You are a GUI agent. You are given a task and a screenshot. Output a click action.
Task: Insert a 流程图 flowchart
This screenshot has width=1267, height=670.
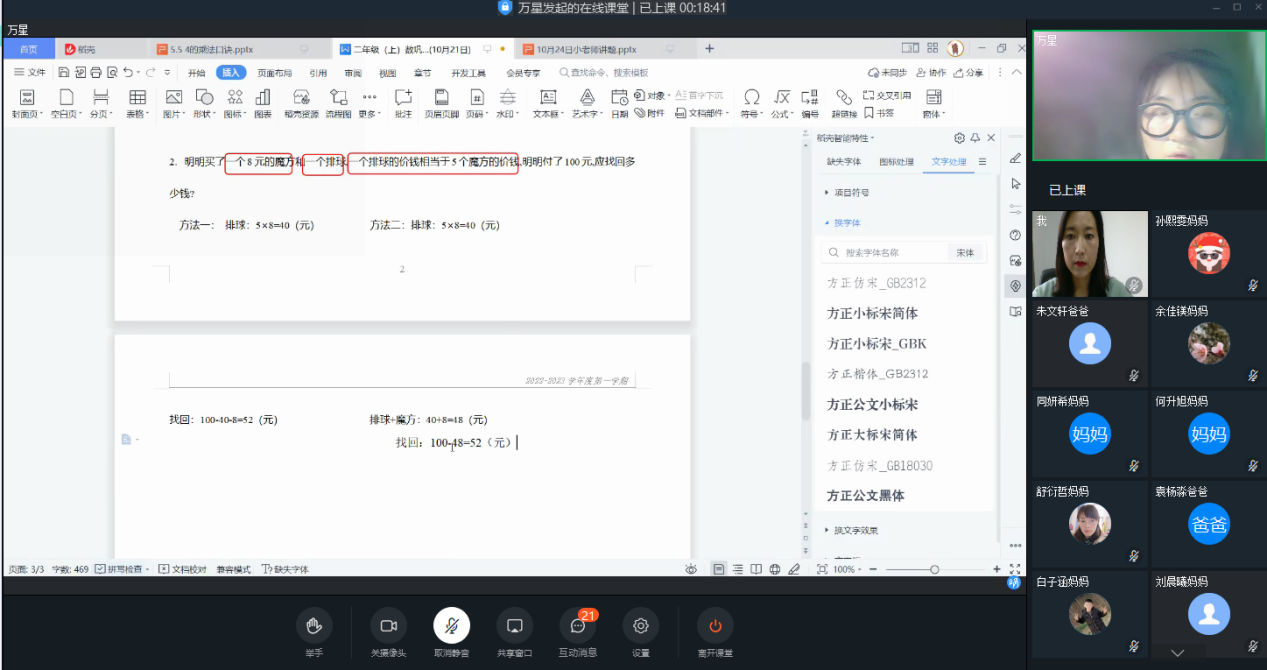pyautogui.click(x=338, y=103)
